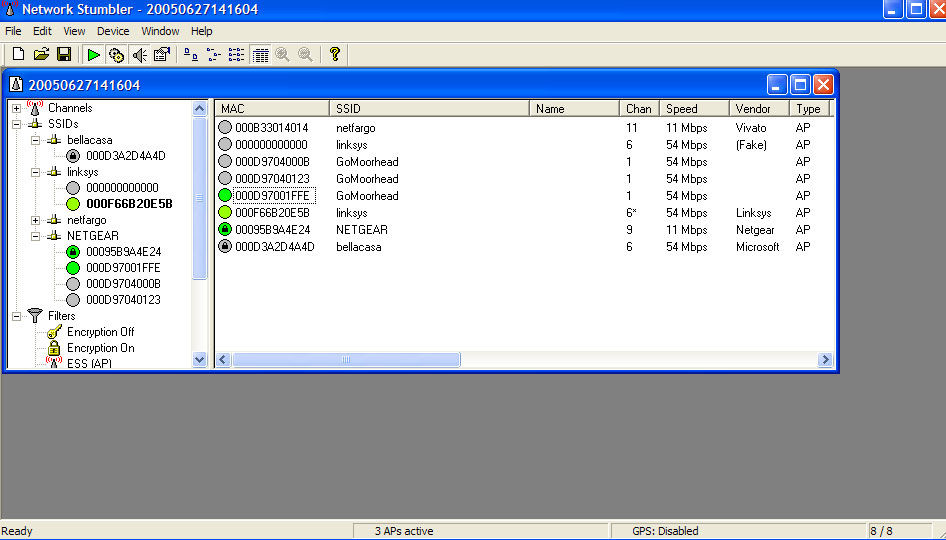946x540 pixels.
Task: Open file using the folder toolbar icon
Action: pyautogui.click(x=41, y=54)
